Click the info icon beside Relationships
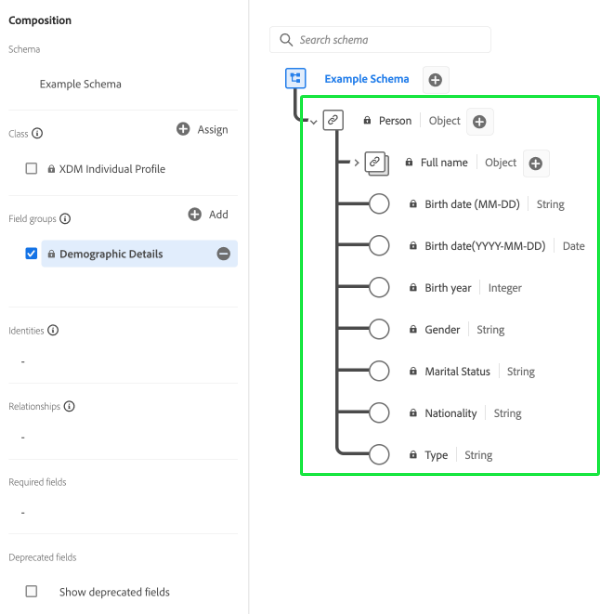 [x=69, y=407]
